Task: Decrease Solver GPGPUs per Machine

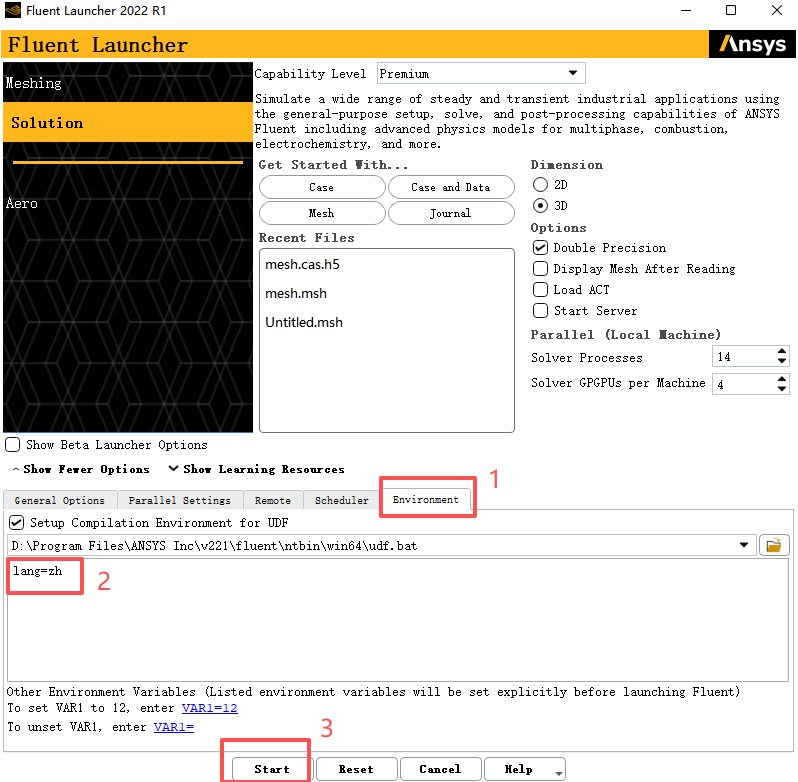Action: (x=782, y=389)
